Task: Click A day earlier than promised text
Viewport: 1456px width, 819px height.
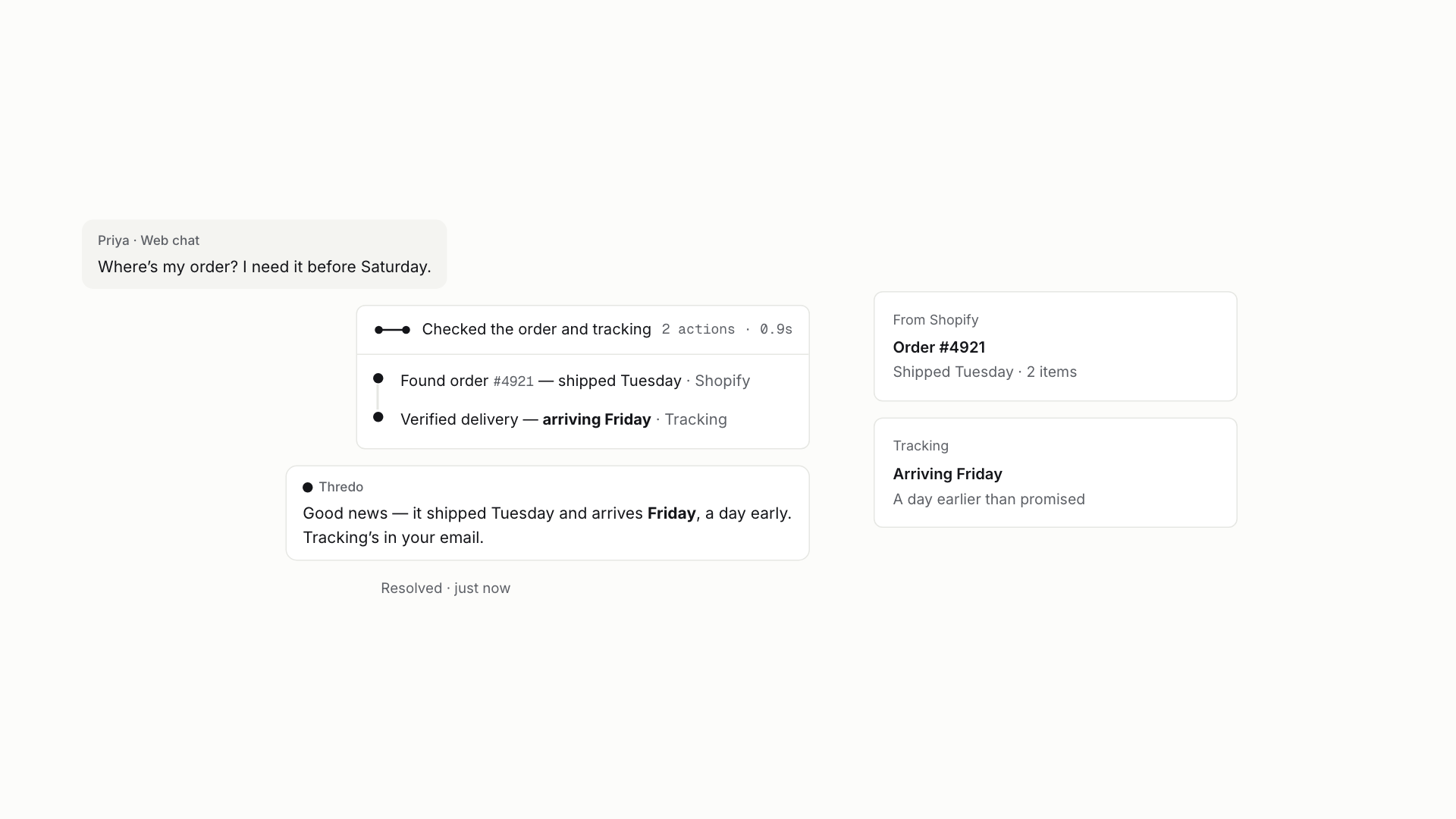Action: (989, 500)
